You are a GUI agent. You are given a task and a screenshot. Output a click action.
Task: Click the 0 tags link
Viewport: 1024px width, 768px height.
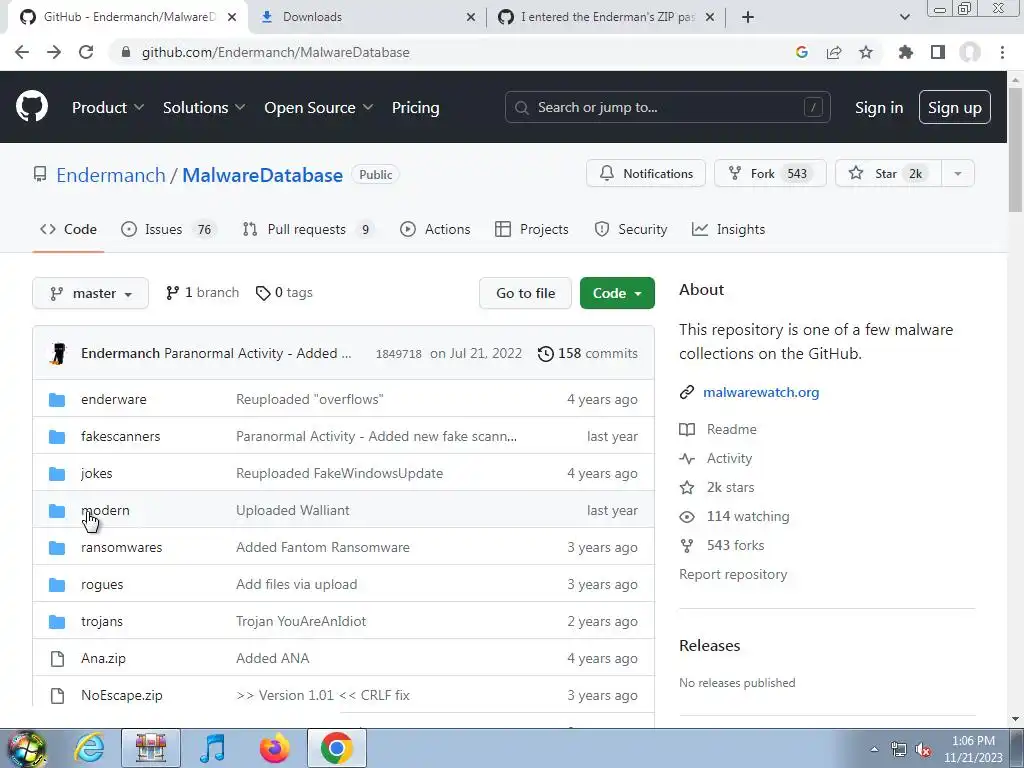pyautogui.click(x=284, y=293)
